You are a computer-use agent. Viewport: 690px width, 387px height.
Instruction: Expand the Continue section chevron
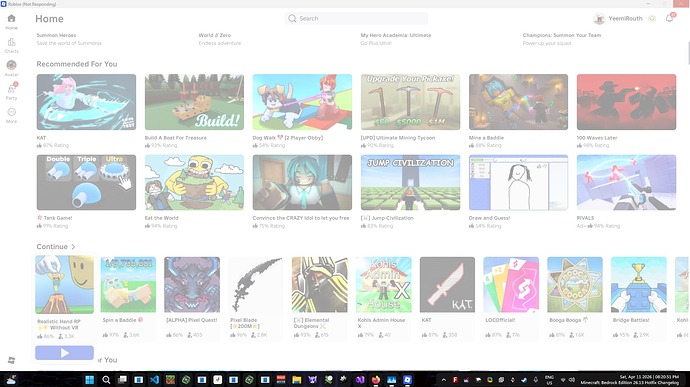pos(73,247)
